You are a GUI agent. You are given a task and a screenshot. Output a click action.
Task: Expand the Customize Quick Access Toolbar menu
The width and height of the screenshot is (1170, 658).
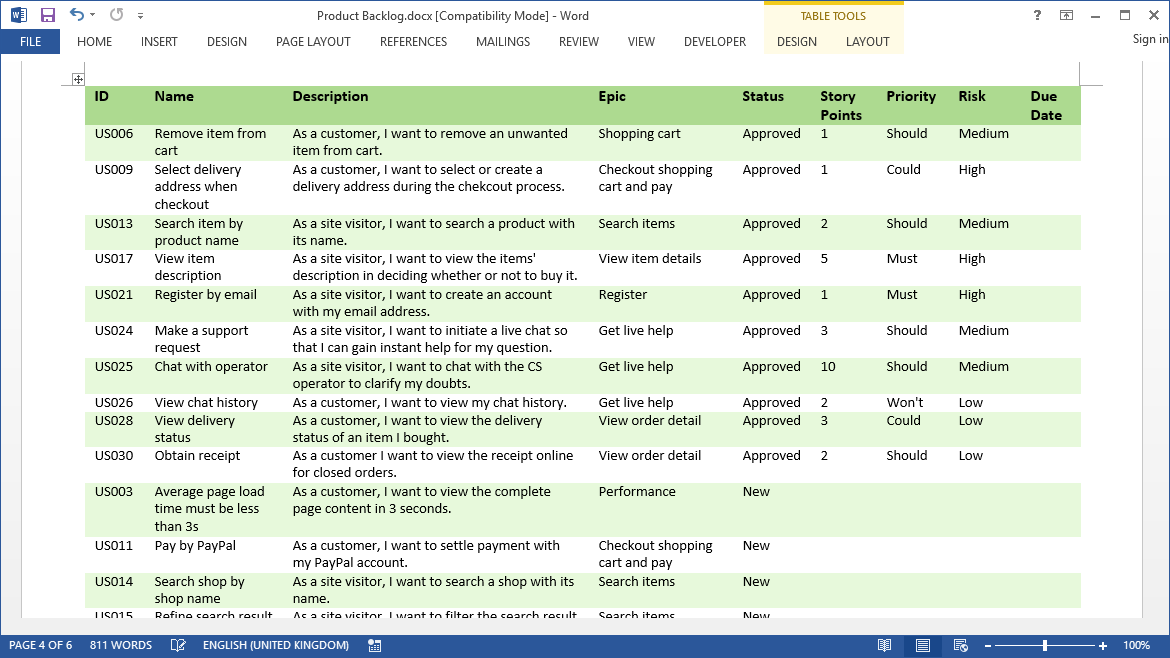click(x=140, y=14)
